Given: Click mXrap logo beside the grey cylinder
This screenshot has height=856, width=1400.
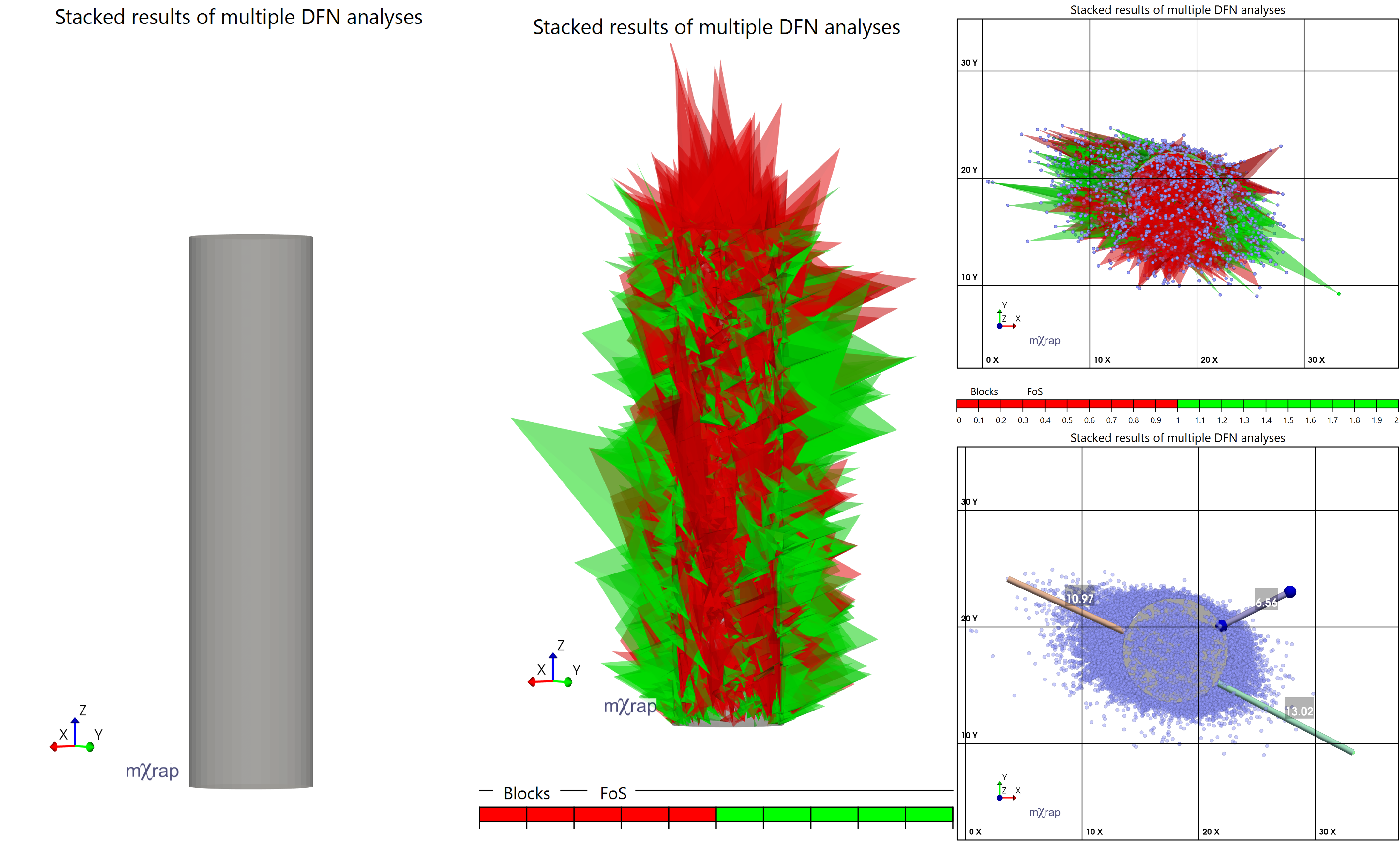Looking at the screenshot, I should click(152, 771).
